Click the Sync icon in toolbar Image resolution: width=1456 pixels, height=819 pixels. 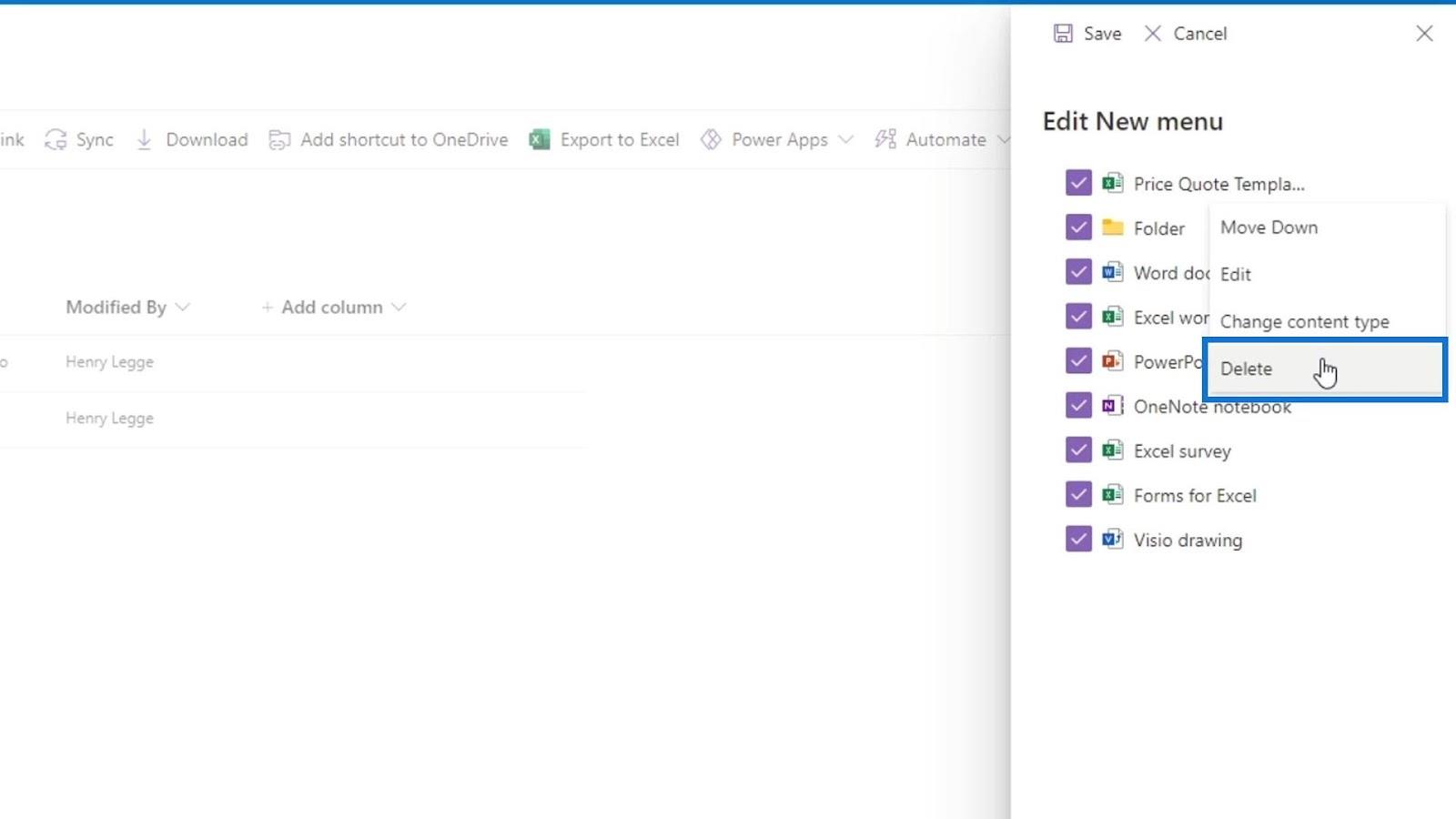coord(56,139)
